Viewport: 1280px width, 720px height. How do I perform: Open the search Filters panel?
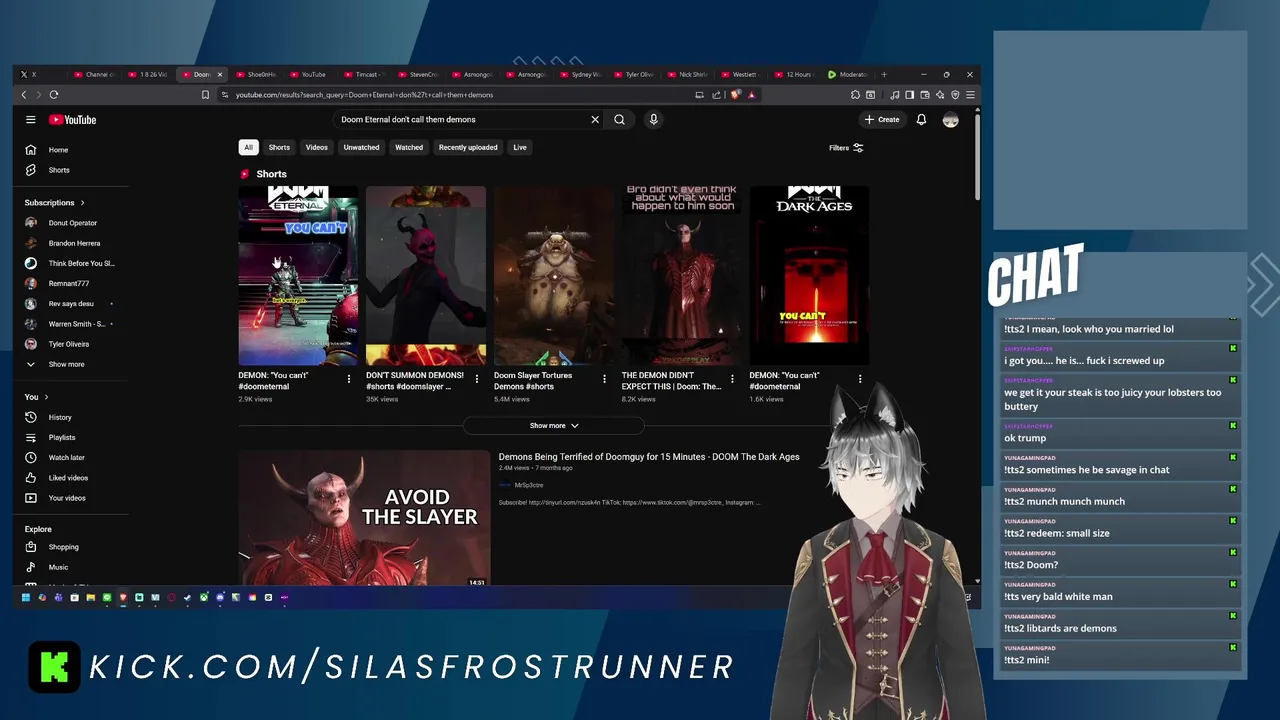(846, 148)
